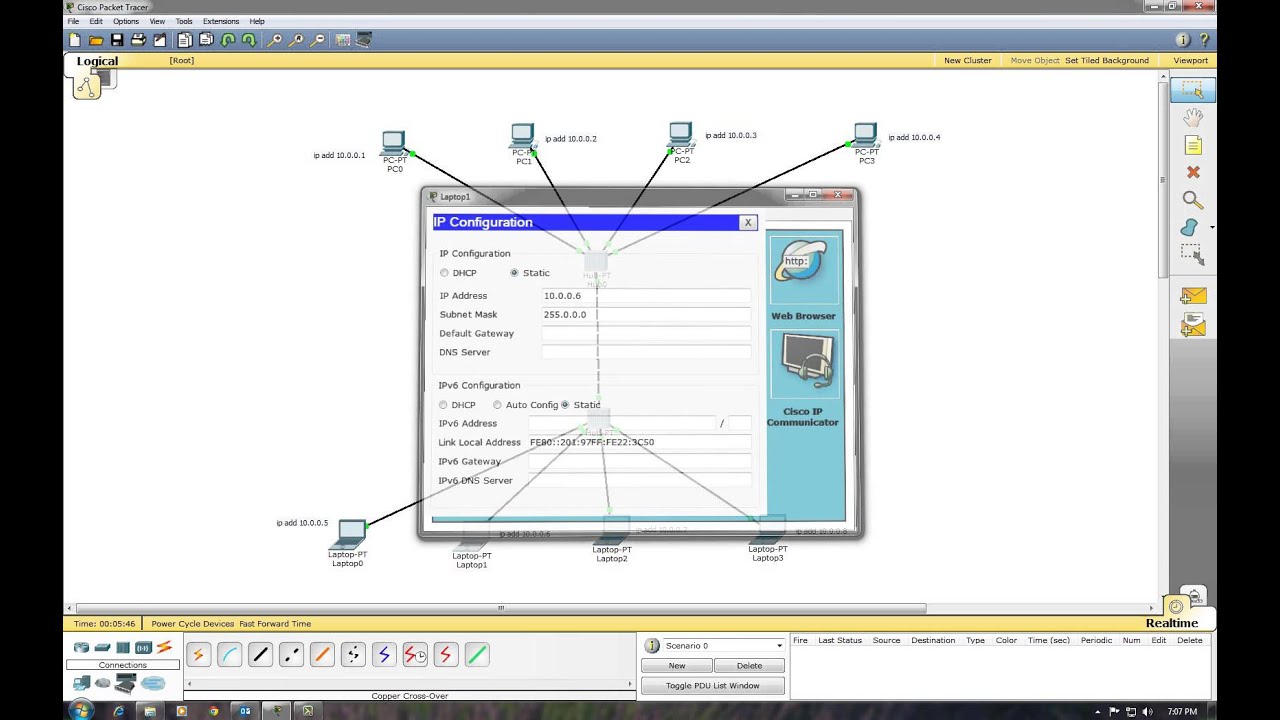Image resolution: width=1280 pixels, height=720 pixels.
Task: Select IPv6 Static radio button
Action: coord(565,405)
